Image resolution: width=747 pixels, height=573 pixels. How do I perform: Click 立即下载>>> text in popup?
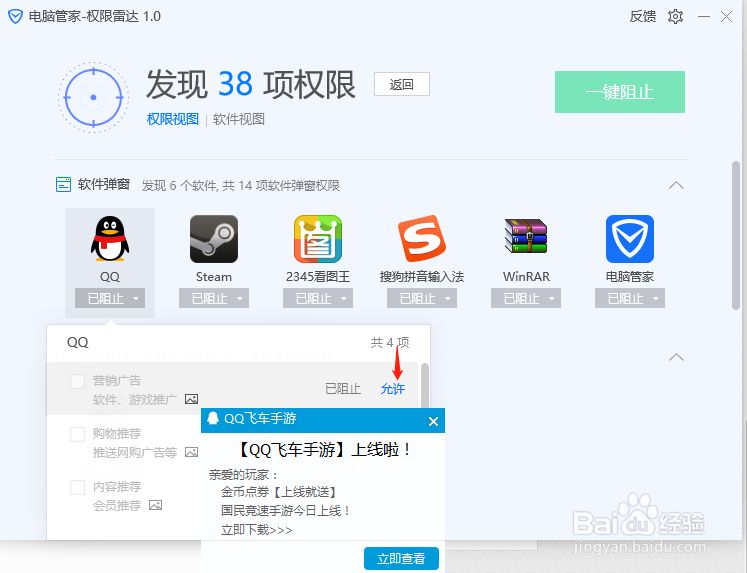[x=257, y=530]
